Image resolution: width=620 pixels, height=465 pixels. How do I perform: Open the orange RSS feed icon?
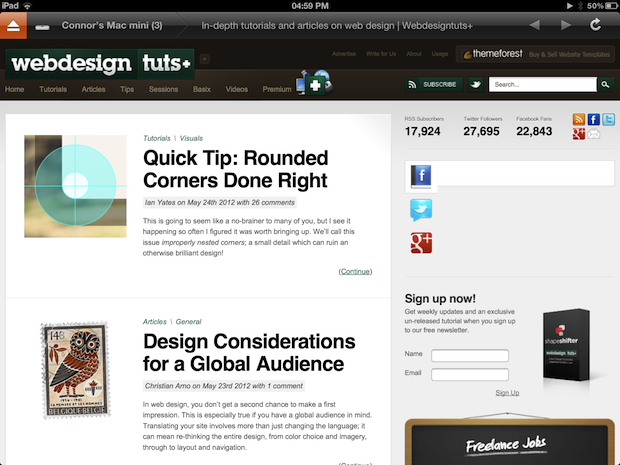click(578, 119)
